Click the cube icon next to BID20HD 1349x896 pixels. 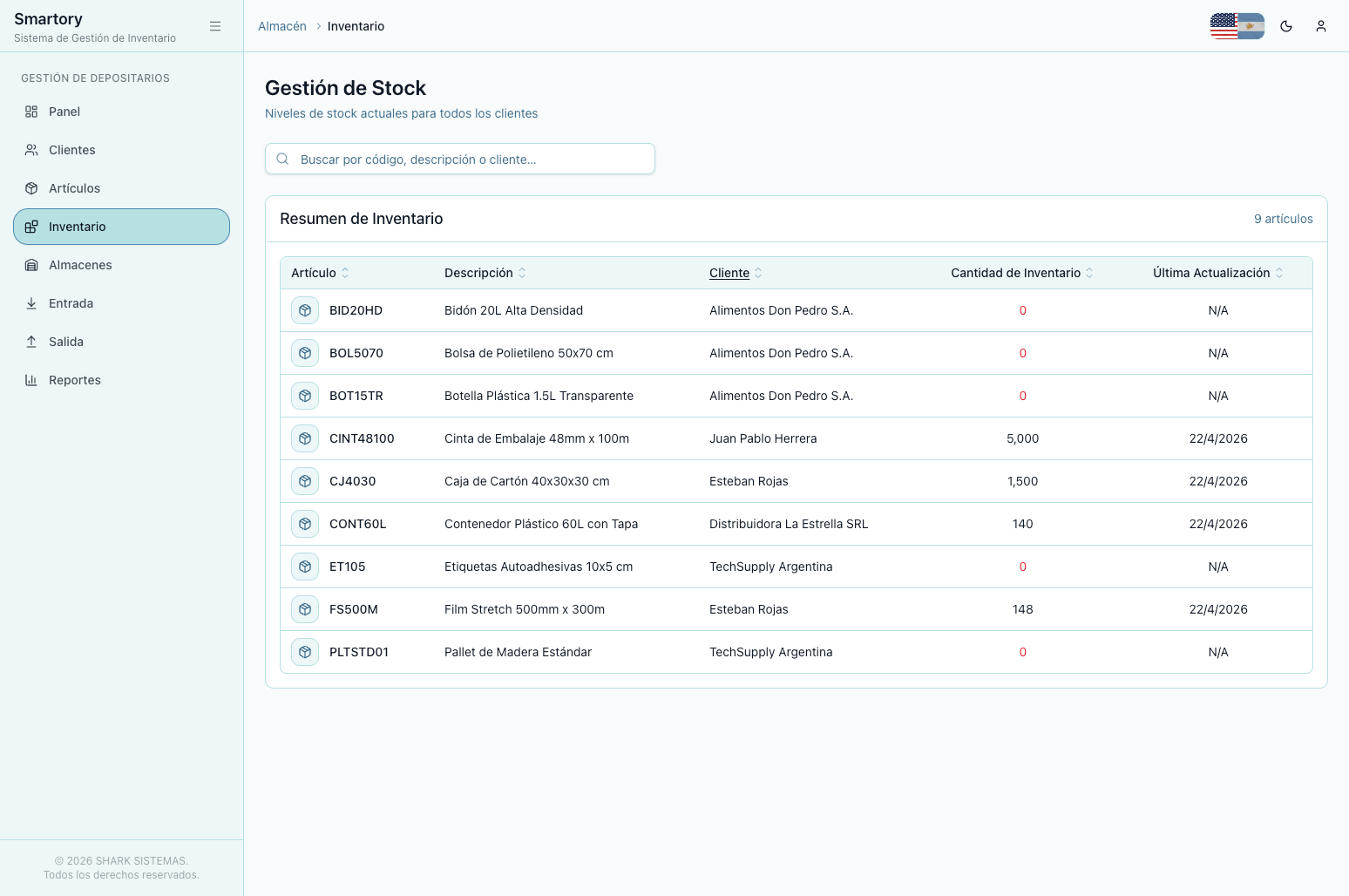pyautogui.click(x=304, y=309)
